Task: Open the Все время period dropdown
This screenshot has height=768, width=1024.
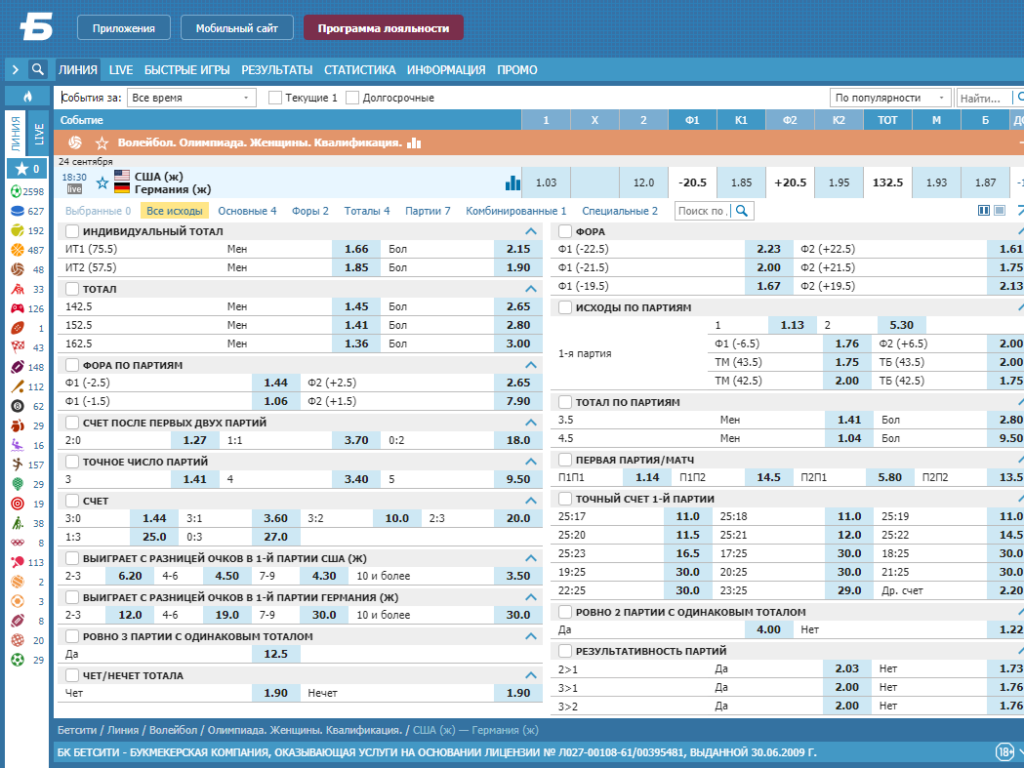Action: (191, 97)
